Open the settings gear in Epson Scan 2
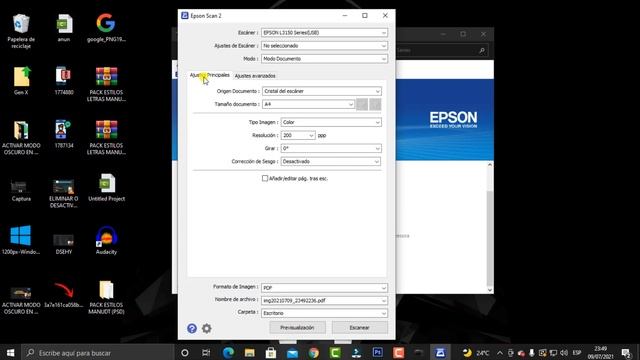This screenshot has height=360, width=640. point(207,328)
